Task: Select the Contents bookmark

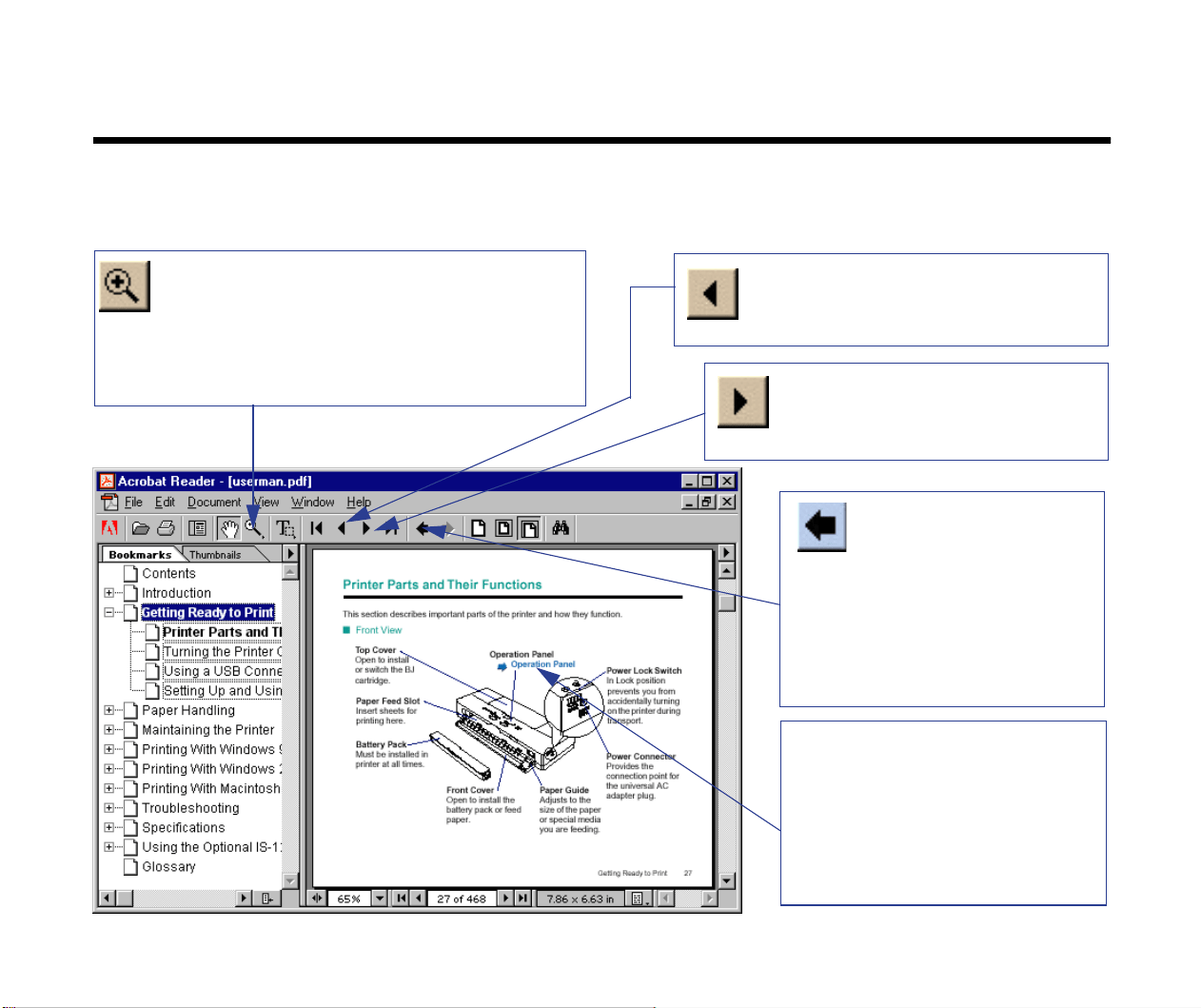Action: point(169,574)
